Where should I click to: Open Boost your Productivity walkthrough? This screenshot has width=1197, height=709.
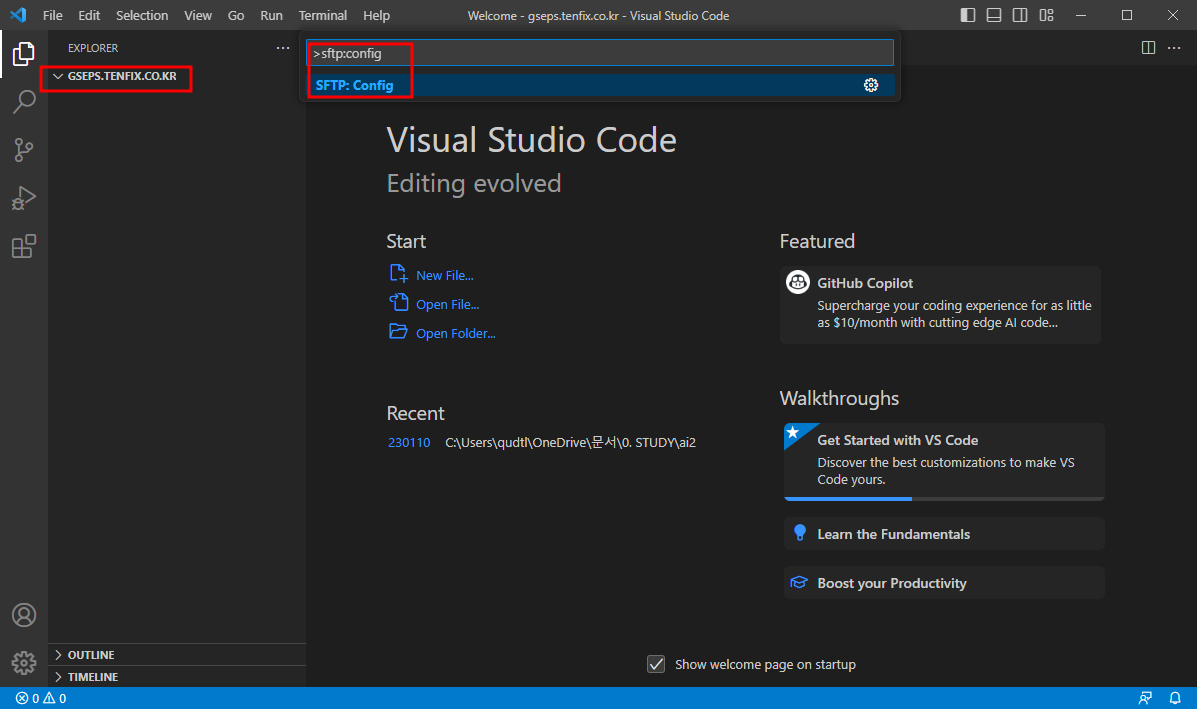[x=944, y=582]
